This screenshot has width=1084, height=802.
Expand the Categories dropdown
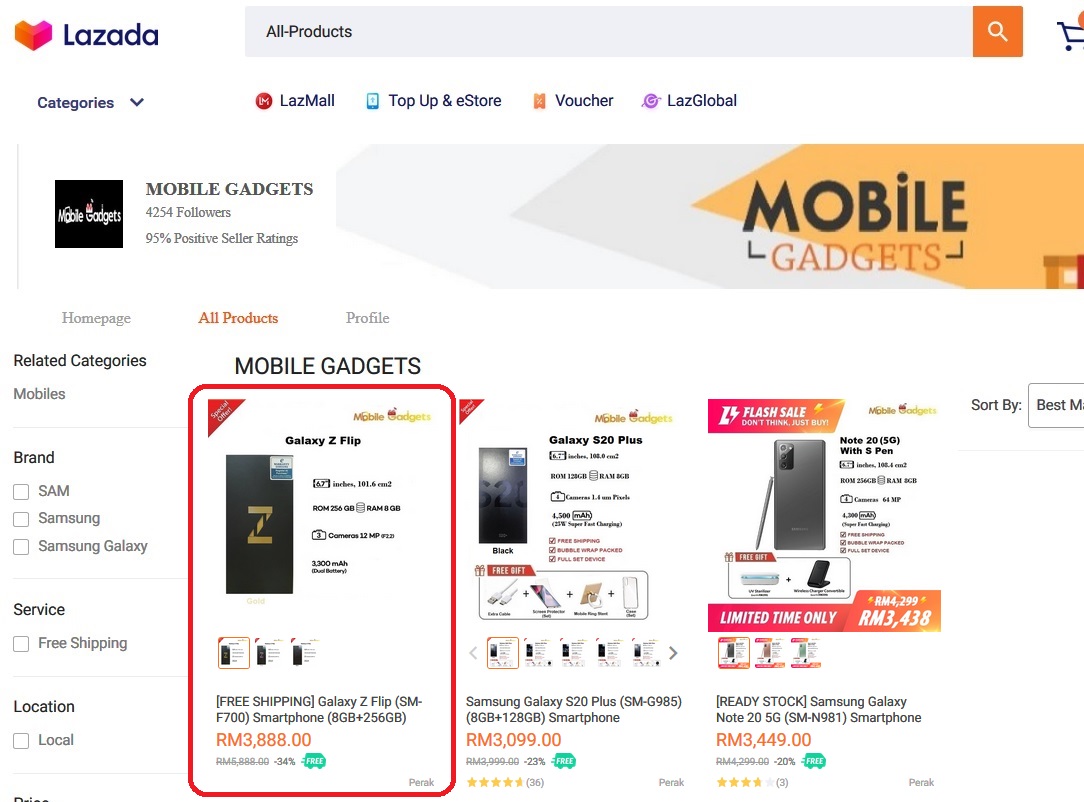pos(91,103)
